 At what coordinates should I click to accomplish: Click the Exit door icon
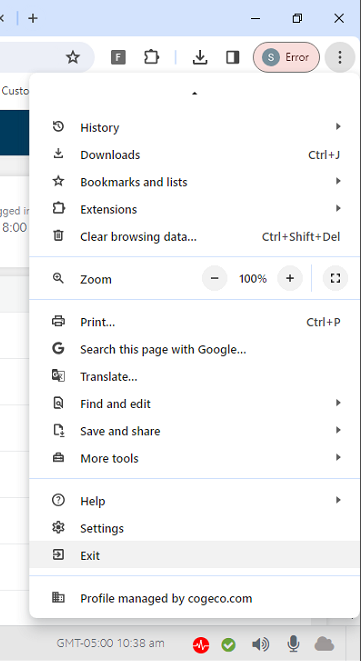point(58,554)
